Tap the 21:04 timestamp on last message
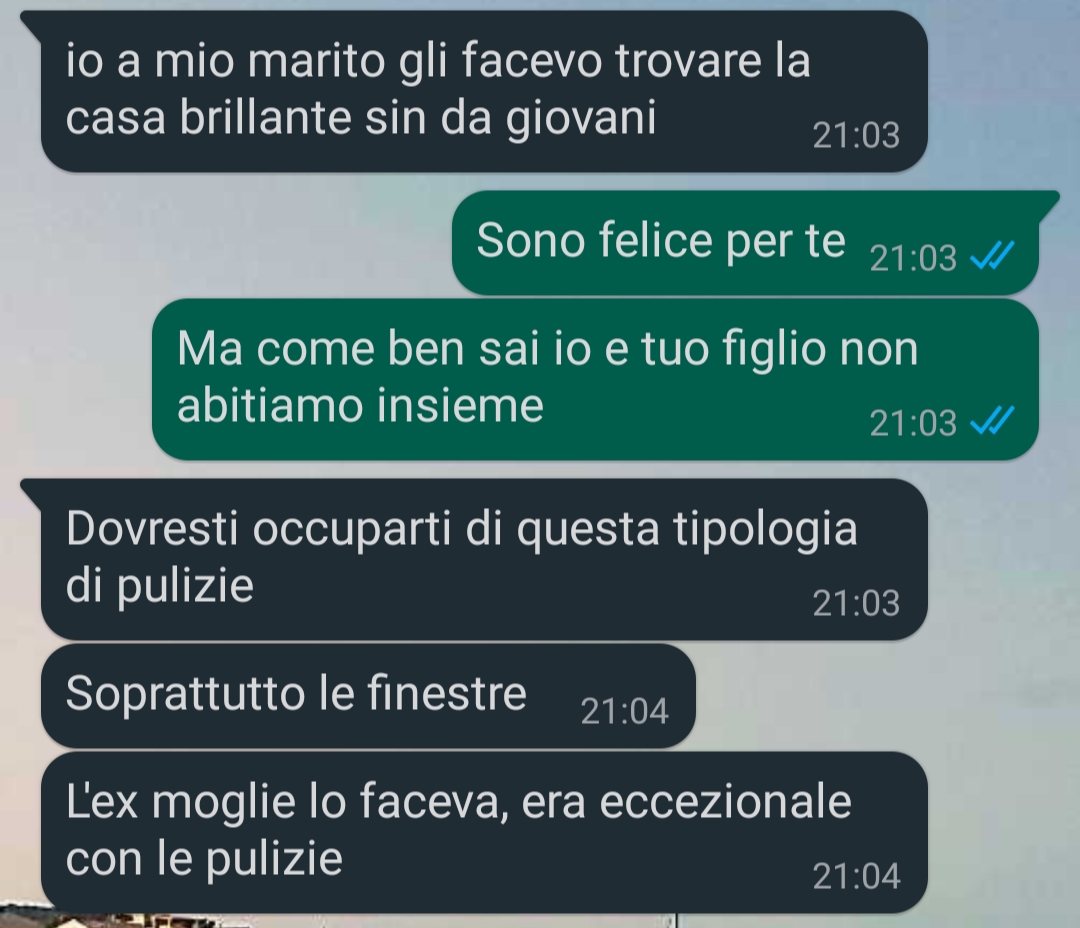 (x=856, y=876)
